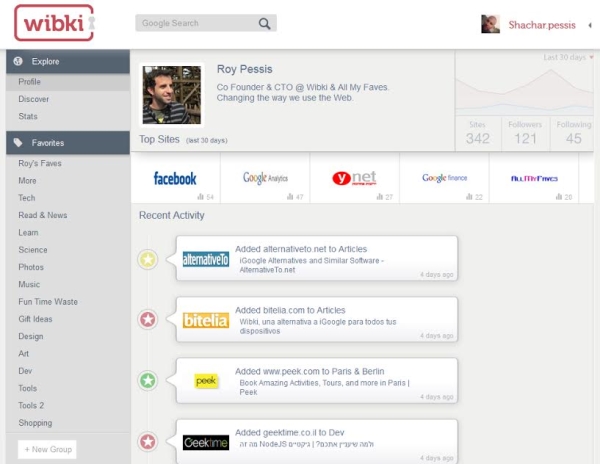
Task: Click the red star for geektime.co.il
Action: click(x=148, y=442)
